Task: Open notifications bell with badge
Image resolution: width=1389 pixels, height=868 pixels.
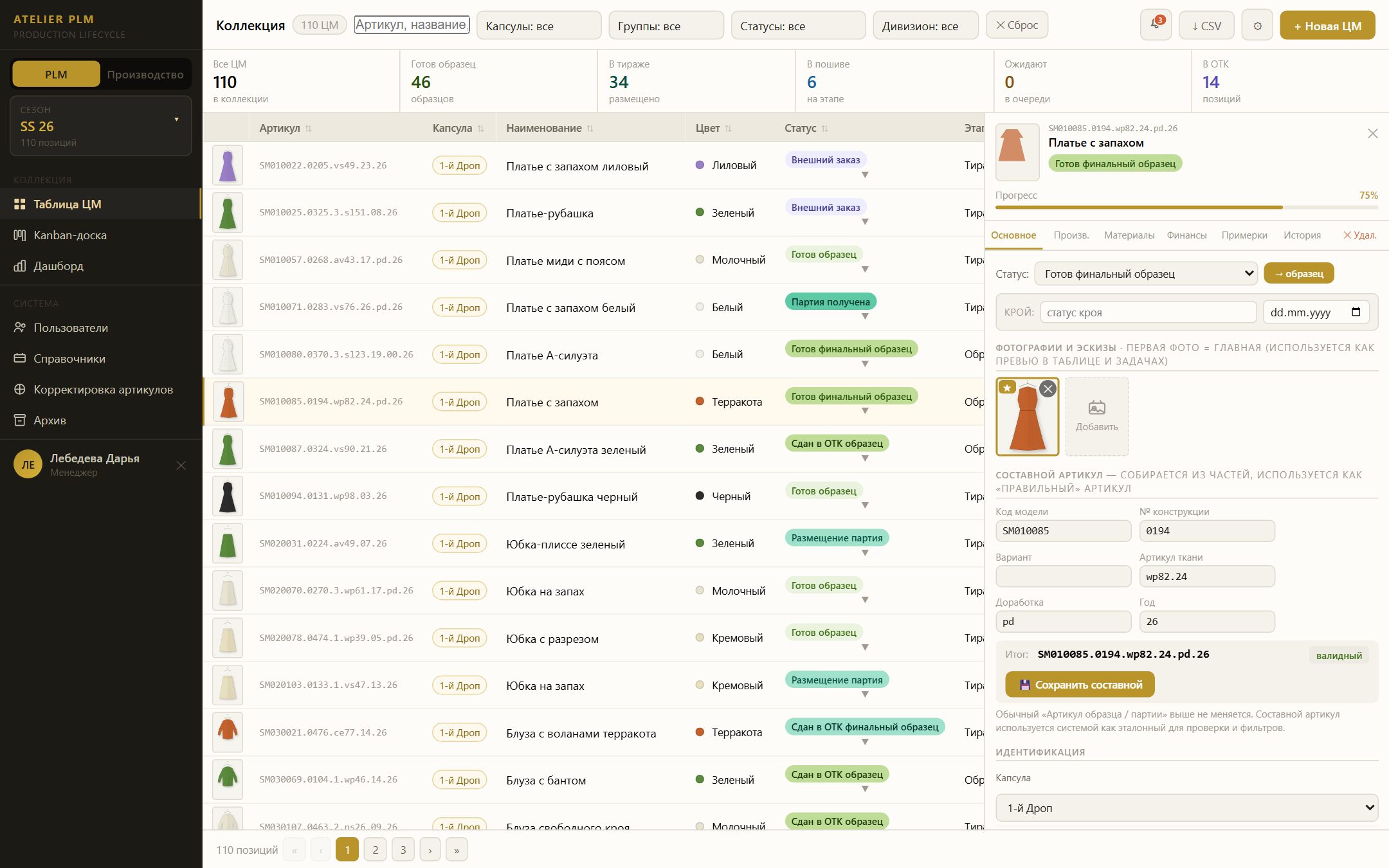Action: [x=1156, y=25]
